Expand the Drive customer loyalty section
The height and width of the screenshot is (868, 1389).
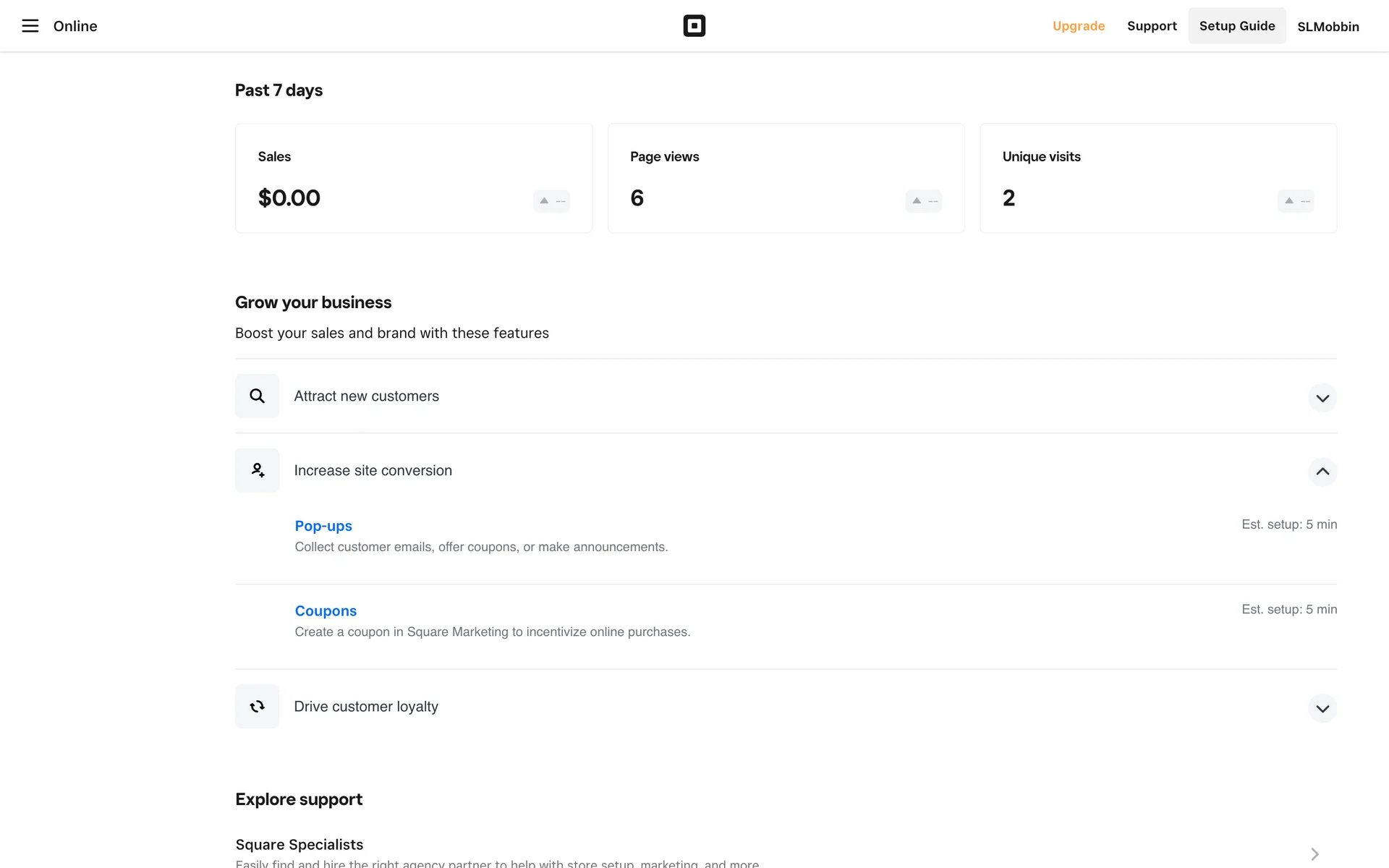[x=1322, y=708]
